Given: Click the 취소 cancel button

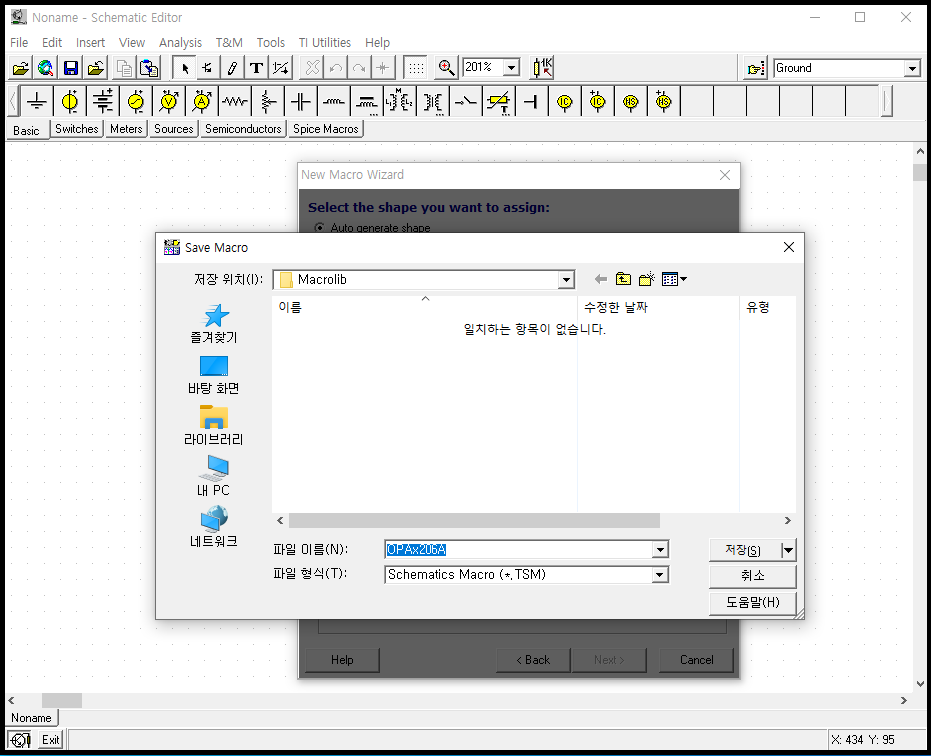Looking at the screenshot, I should tap(752, 576).
